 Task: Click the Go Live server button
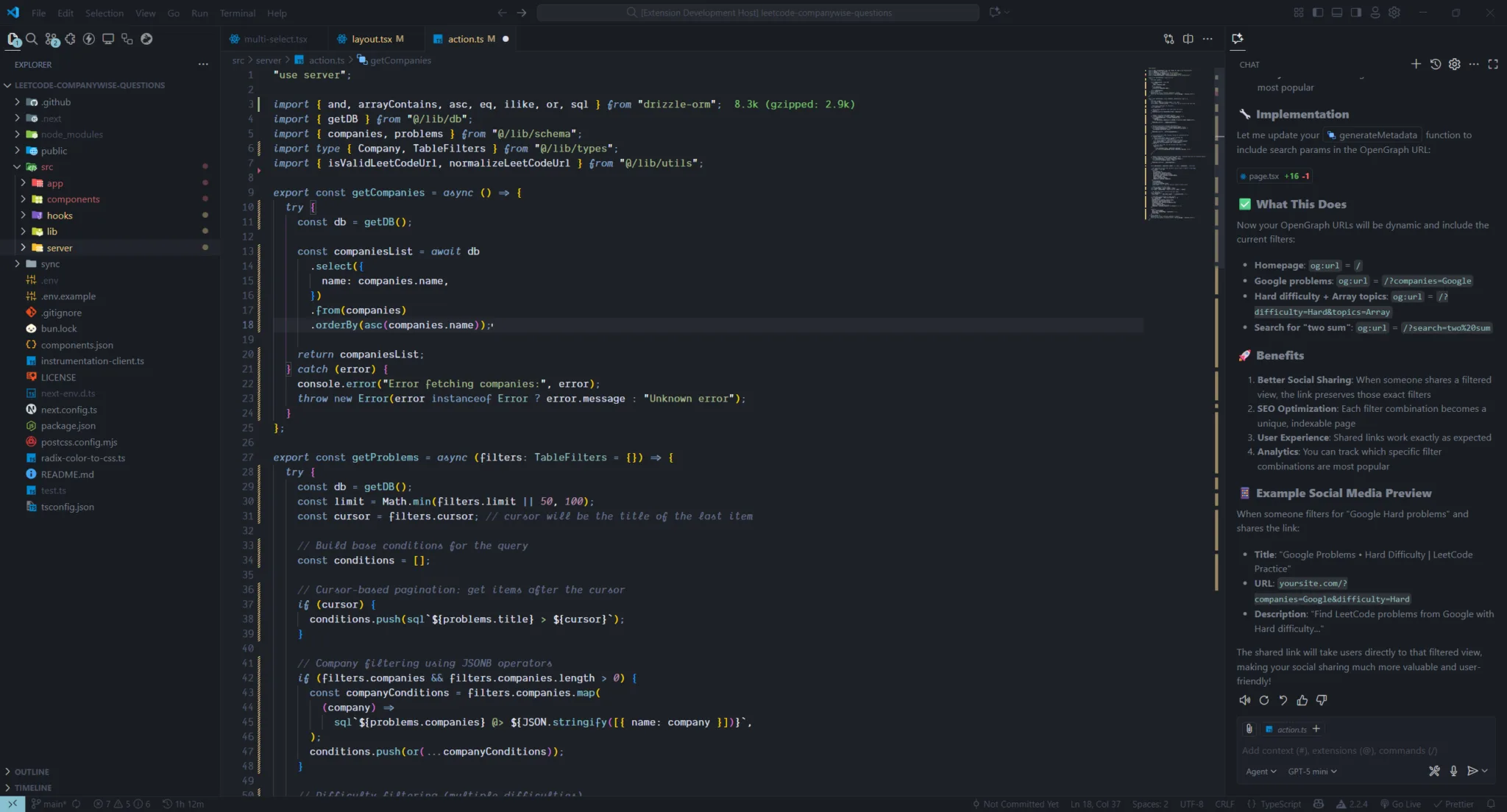click(1405, 803)
